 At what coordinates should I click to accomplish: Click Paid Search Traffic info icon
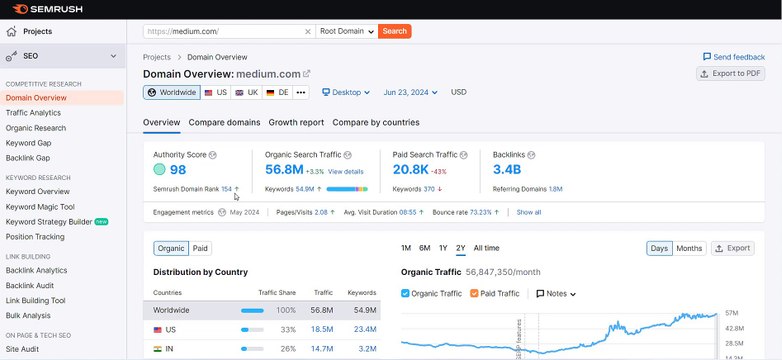(x=463, y=155)
